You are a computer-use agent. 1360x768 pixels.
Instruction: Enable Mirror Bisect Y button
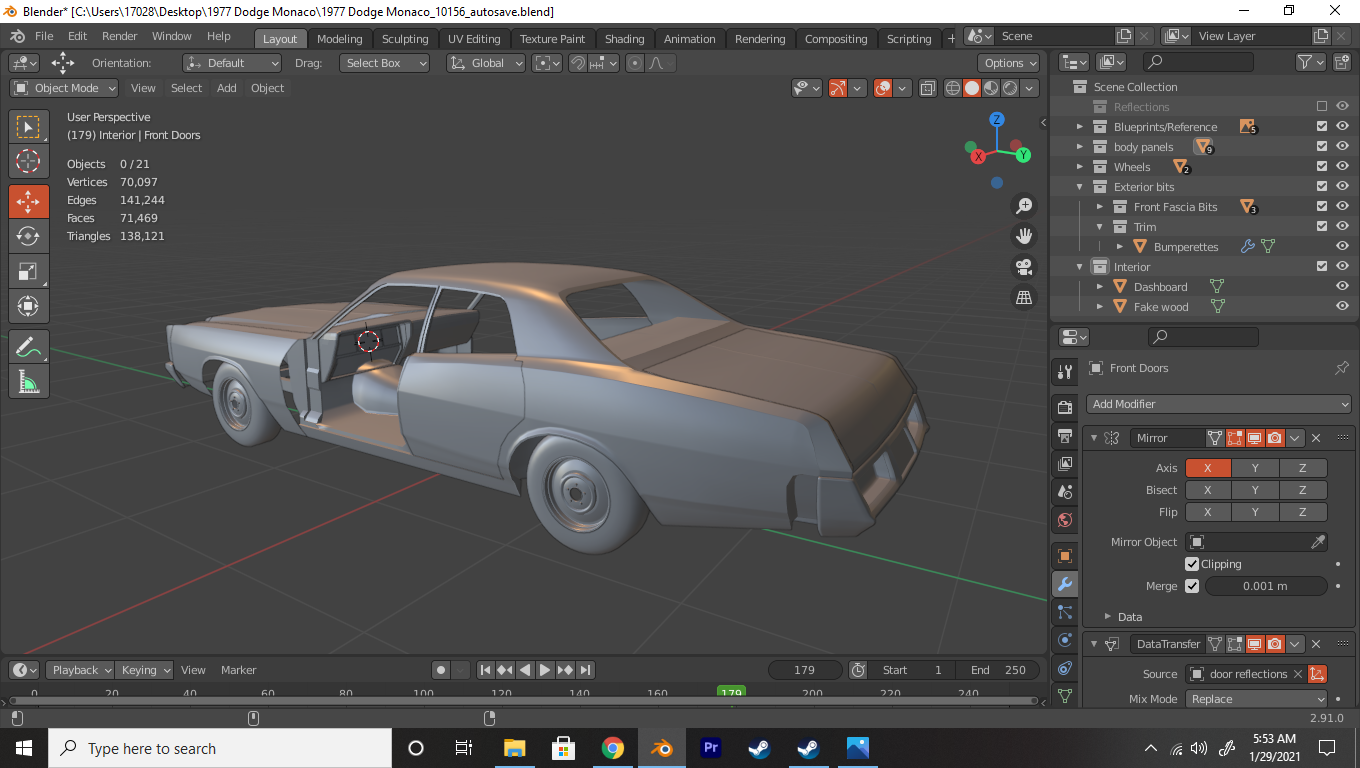pyautogui.click(x=1255, y=490)
